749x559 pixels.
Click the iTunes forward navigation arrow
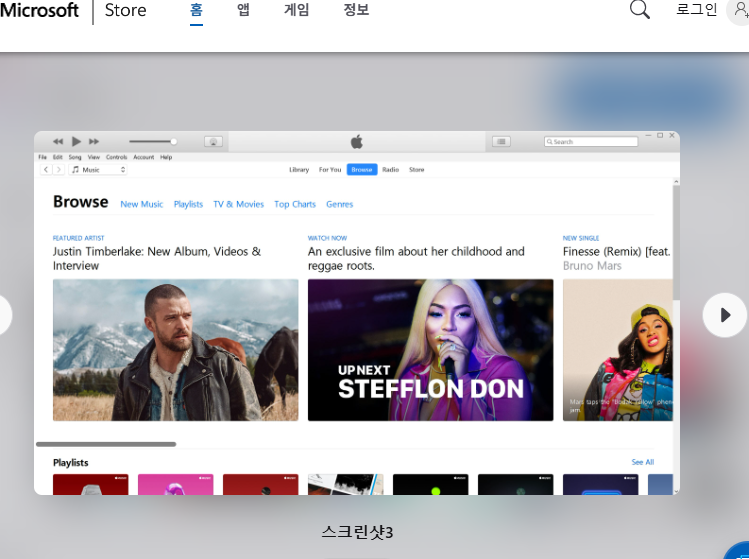[58, 170]
